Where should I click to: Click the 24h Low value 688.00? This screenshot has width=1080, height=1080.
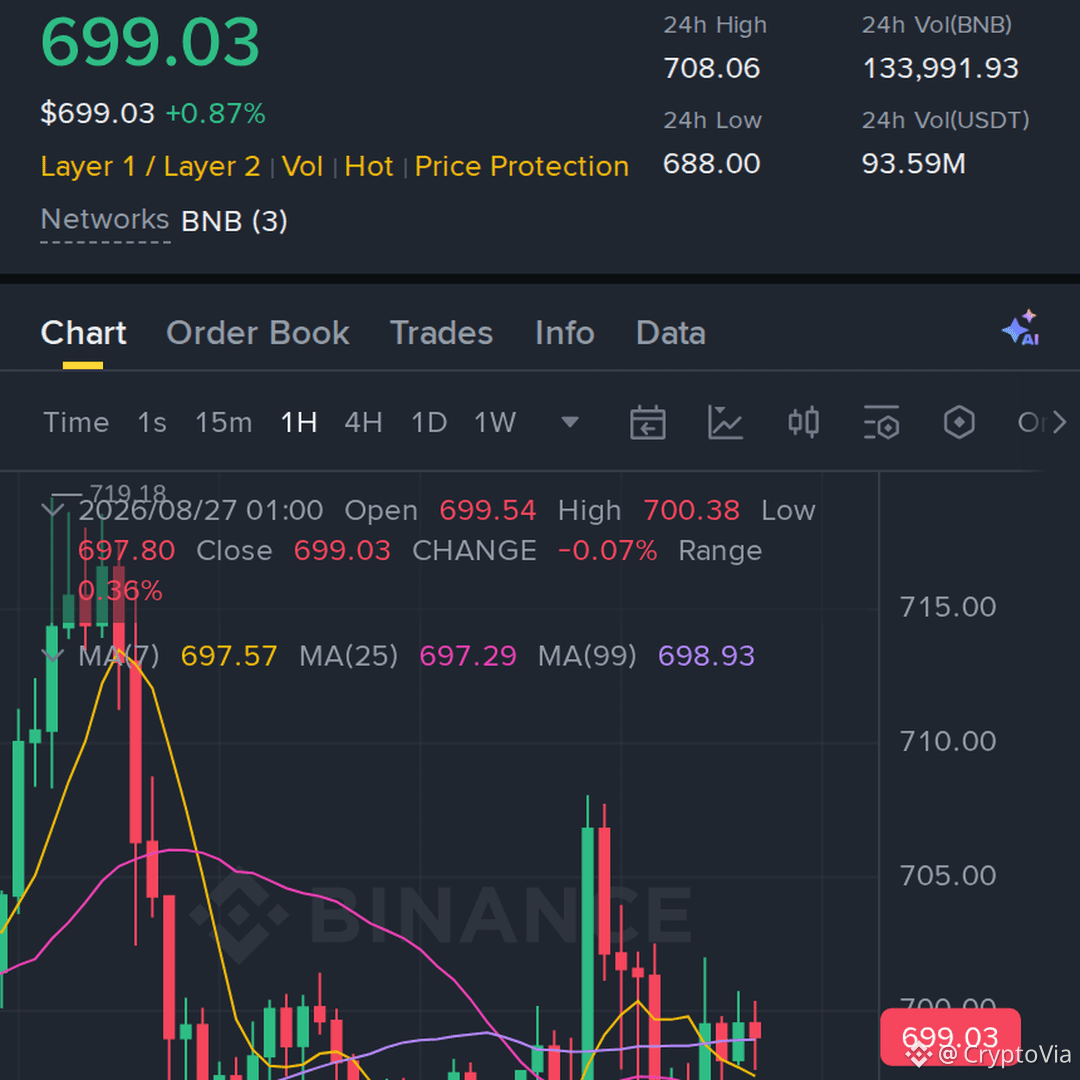coord(712,164)
